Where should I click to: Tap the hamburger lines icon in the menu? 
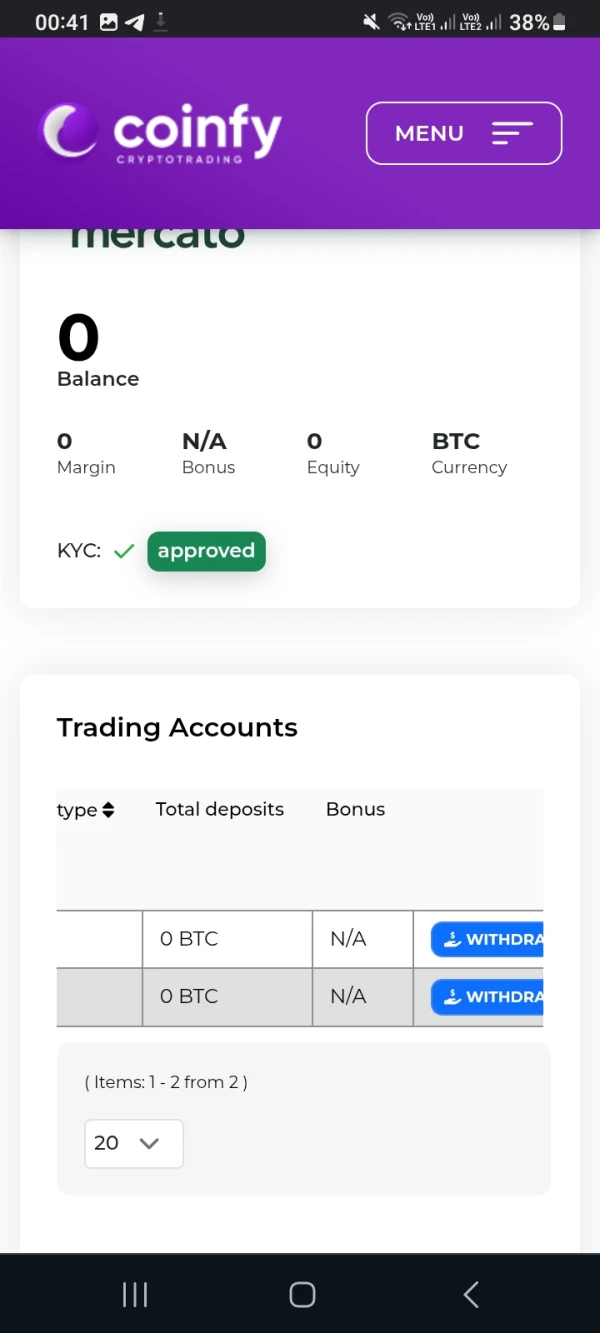click(512, 133)
